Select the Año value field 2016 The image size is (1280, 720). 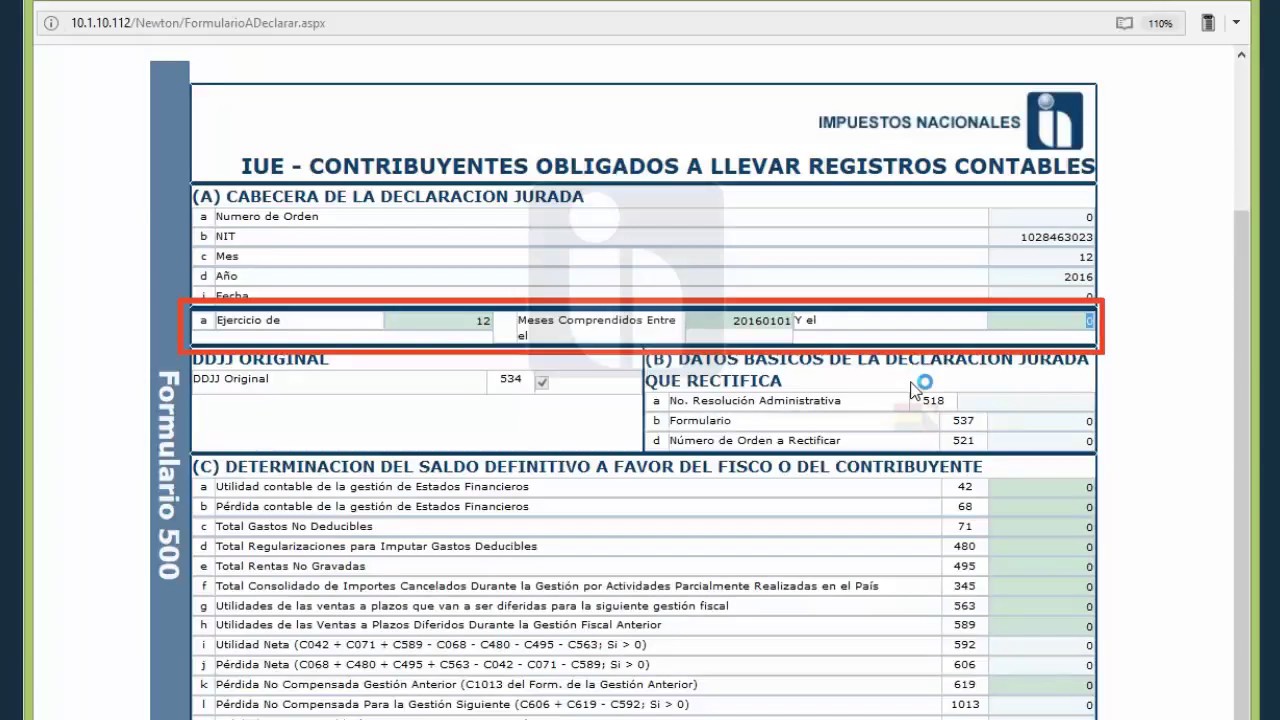pyautogui.click(x=1041, y=277)
